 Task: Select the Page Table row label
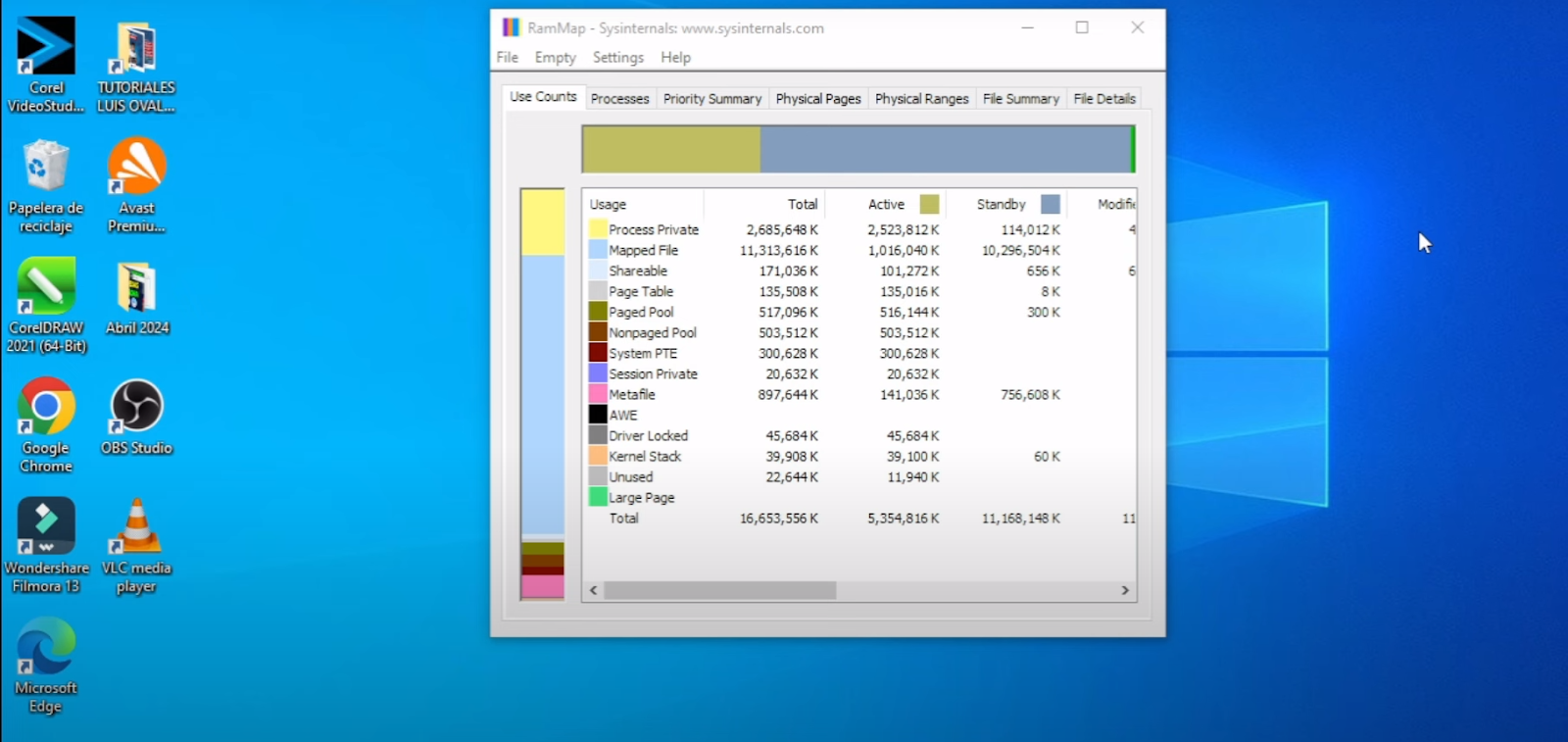pos(641,291)
